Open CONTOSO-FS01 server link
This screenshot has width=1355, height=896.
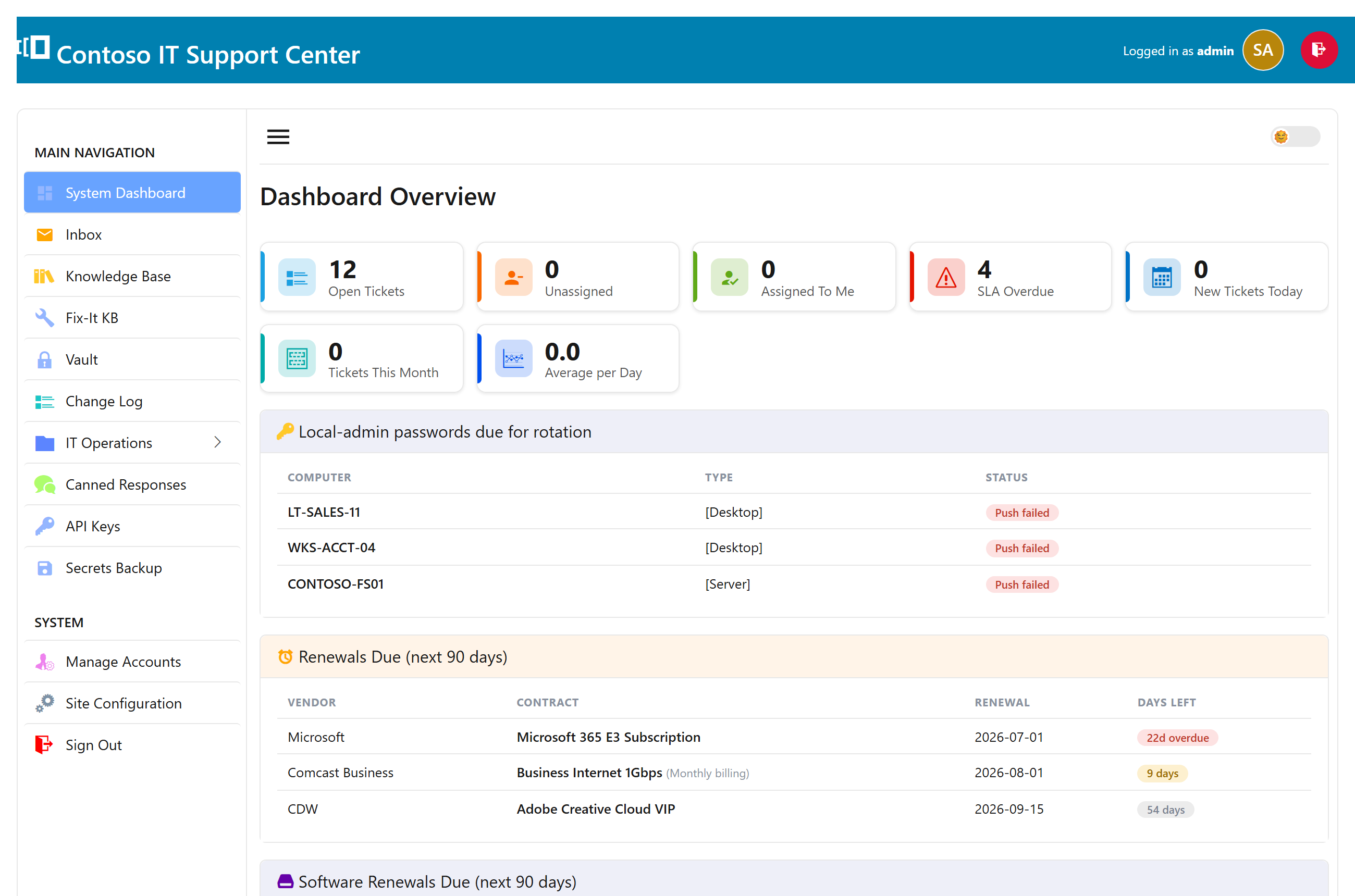(336, 584)
